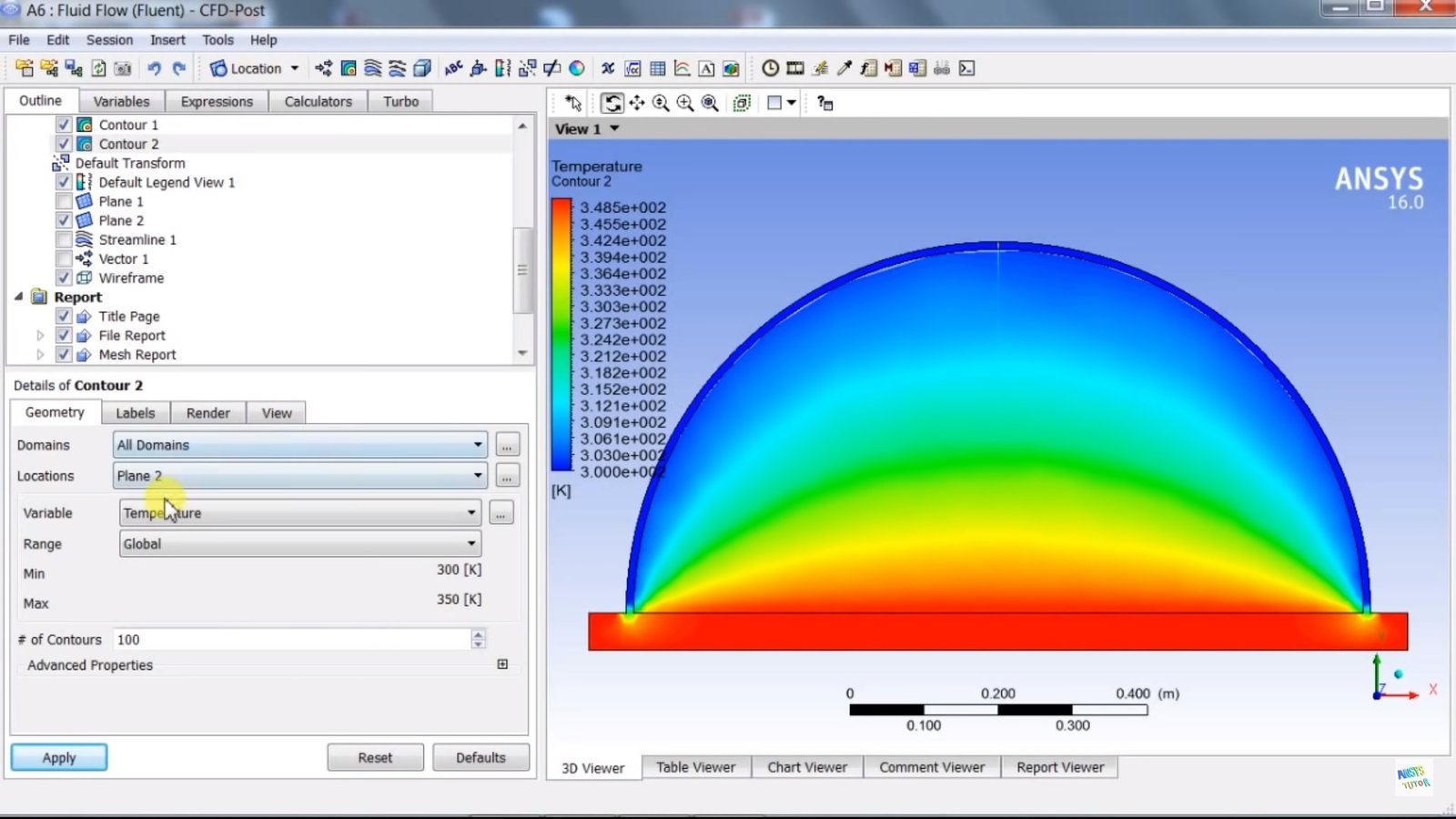Enable the Streamline 1 checkbox

coord(64,239)
